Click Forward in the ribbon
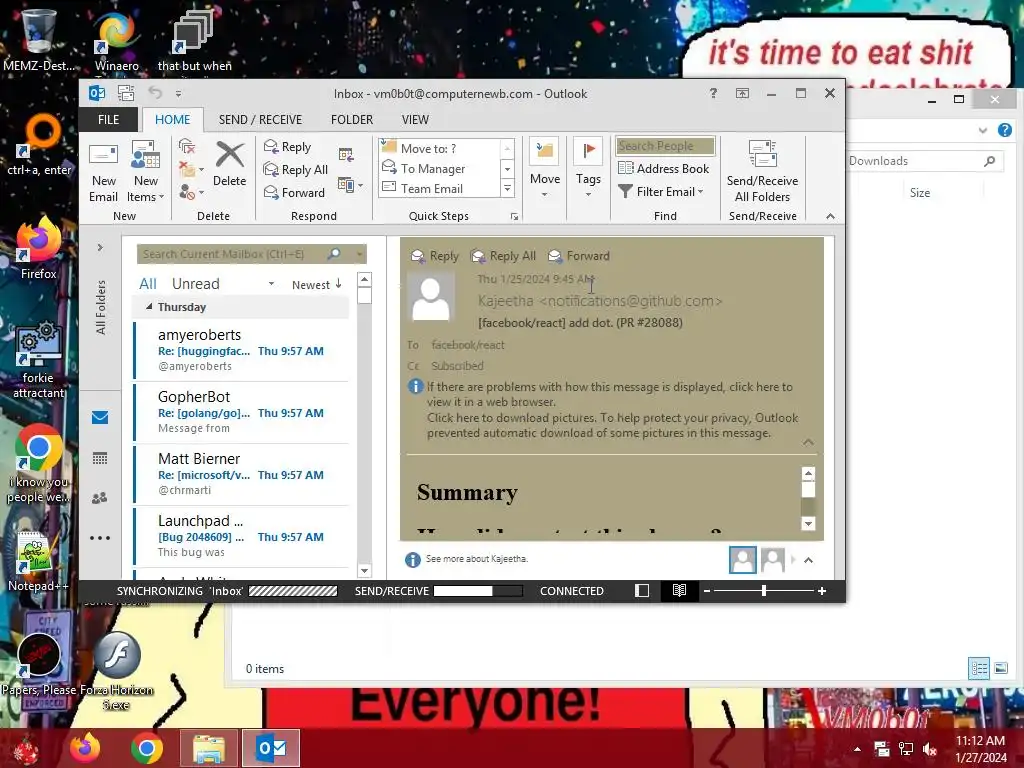The image size is (1024, 768). (294, 193)
